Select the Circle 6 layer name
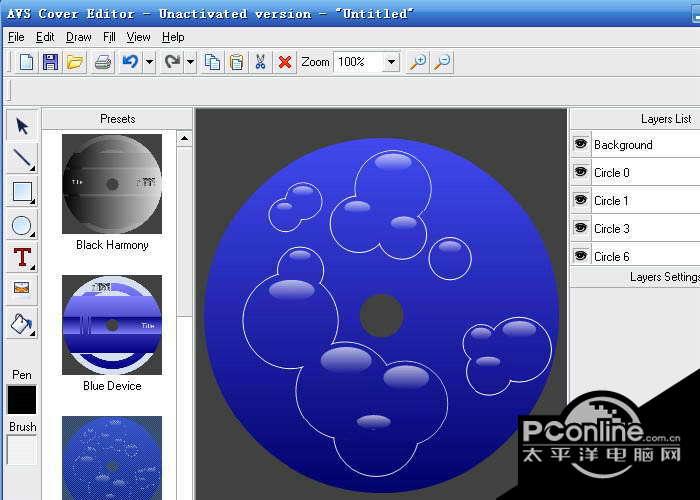This screenshot has width=700, height=500. [612, 257]
